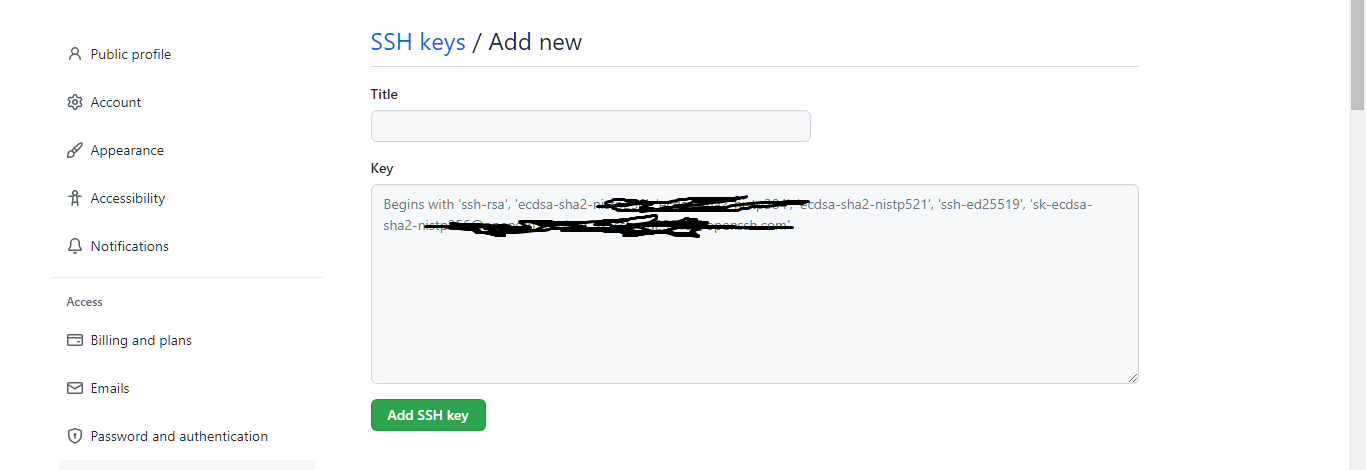Focus the Title input field
Viewport: 1366px width, 470px height.
point(591,126)
